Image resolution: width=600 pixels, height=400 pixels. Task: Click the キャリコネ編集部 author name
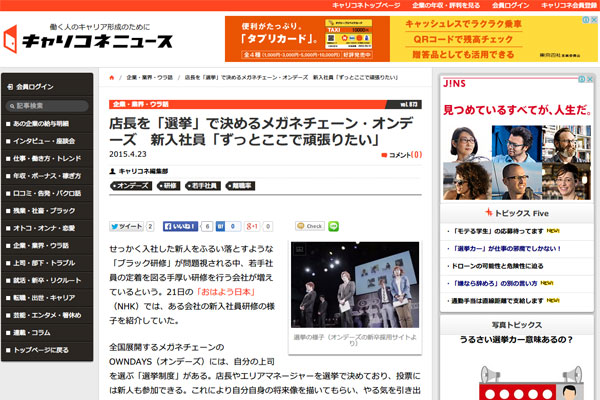[x=143, y=171]
